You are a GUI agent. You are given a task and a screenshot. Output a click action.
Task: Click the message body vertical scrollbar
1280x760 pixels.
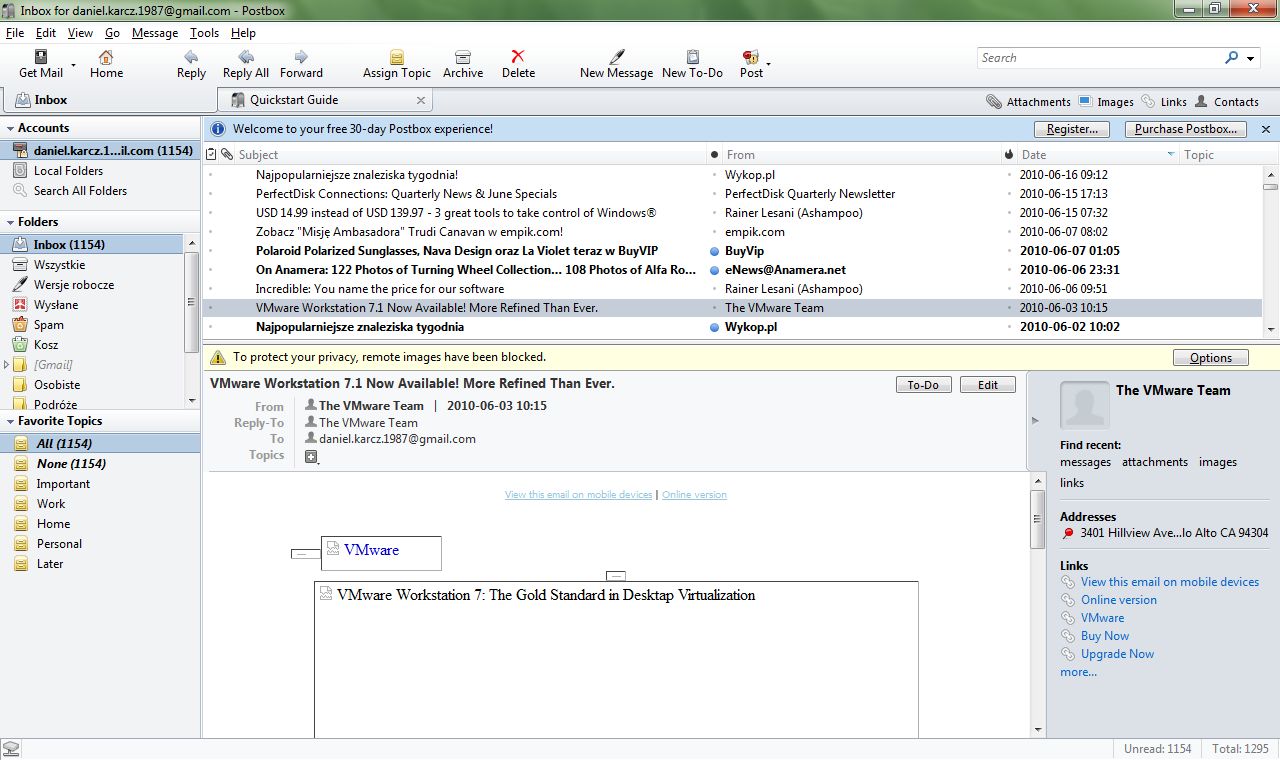[1038, 605]
